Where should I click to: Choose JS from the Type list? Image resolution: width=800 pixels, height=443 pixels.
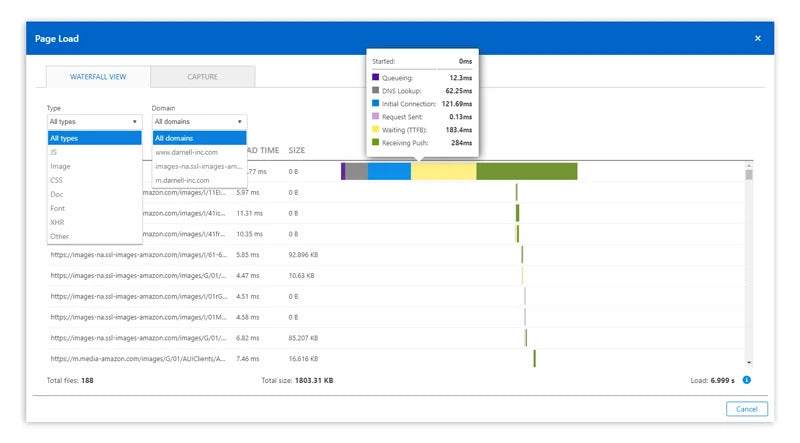(54, 152)
